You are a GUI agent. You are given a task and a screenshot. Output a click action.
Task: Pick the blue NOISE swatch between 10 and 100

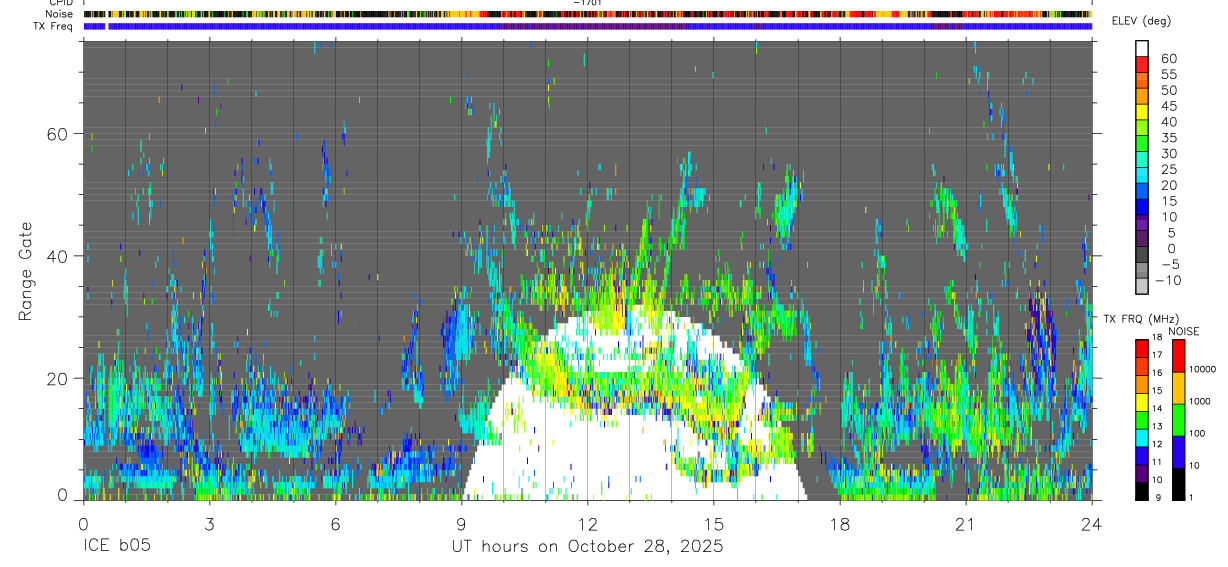(1179, 452)
